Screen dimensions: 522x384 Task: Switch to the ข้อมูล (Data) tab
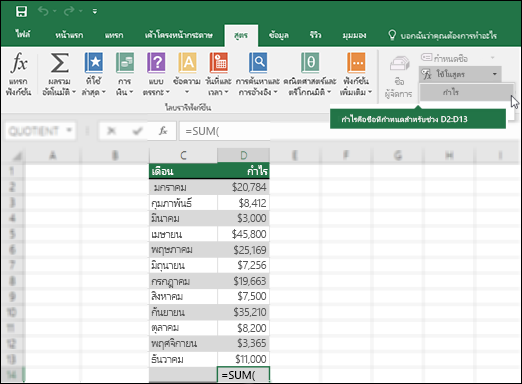pyautogui.click(x=279, y=35)
